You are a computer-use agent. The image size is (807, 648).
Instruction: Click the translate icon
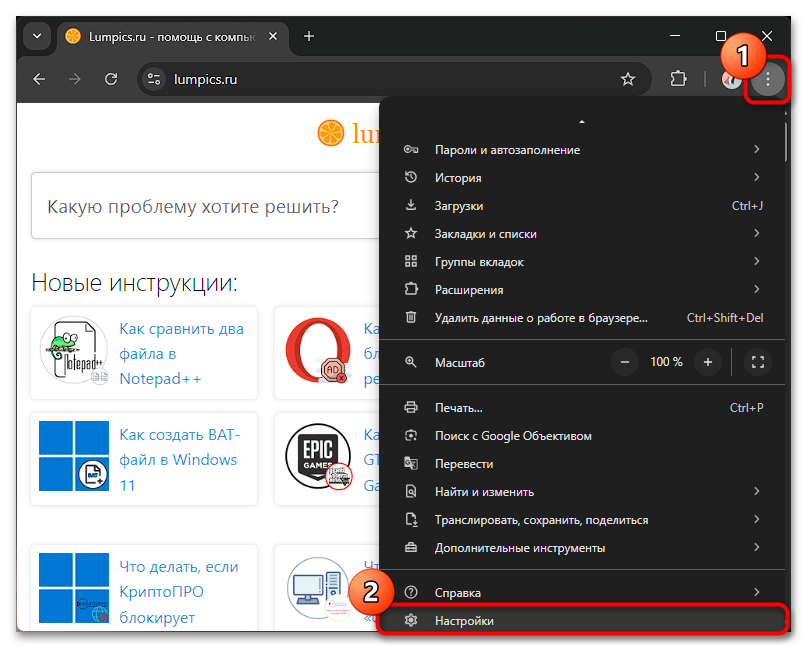pos(411,463)
